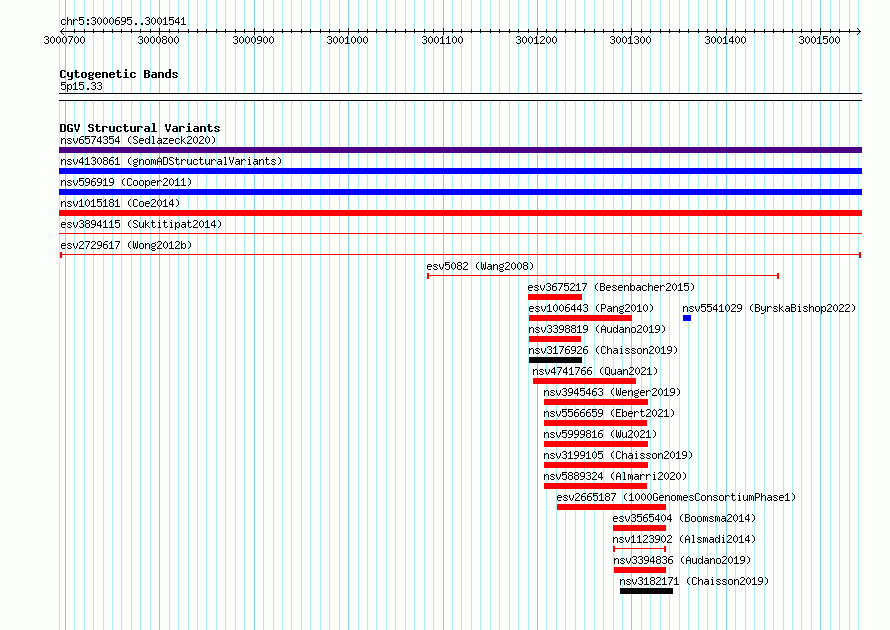Open esv3565404 (Boomsma2014) variant label

684,518
